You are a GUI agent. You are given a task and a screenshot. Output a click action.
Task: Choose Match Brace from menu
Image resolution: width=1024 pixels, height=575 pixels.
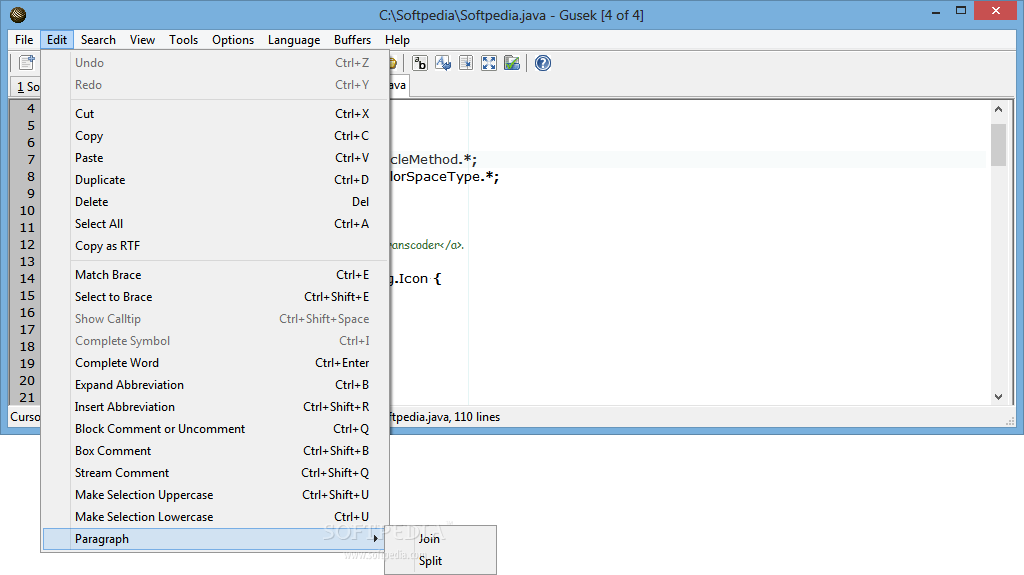point(216,275)
